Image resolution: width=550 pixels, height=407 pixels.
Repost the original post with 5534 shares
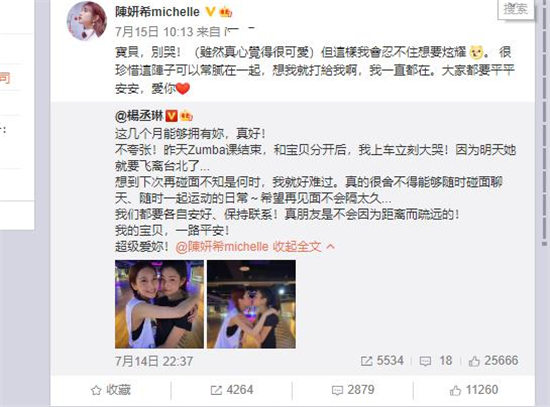point(382,361)
